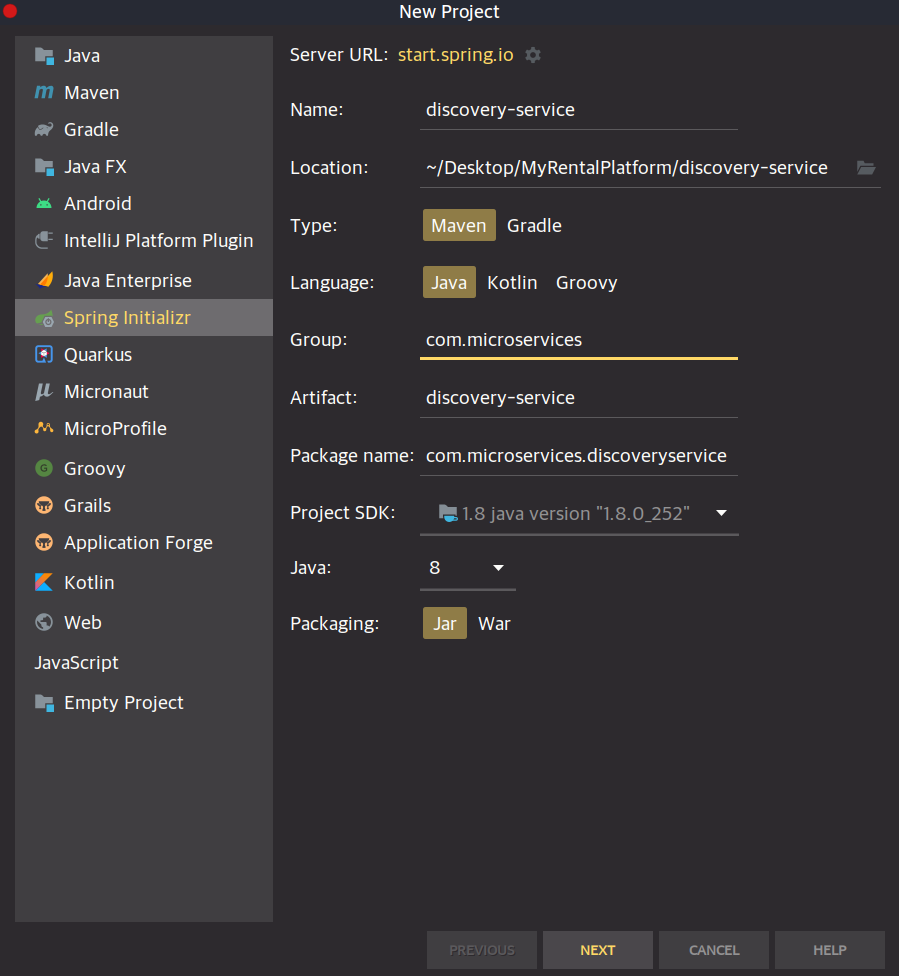
Task: Select Groovy language option
Action: point(586,283)
